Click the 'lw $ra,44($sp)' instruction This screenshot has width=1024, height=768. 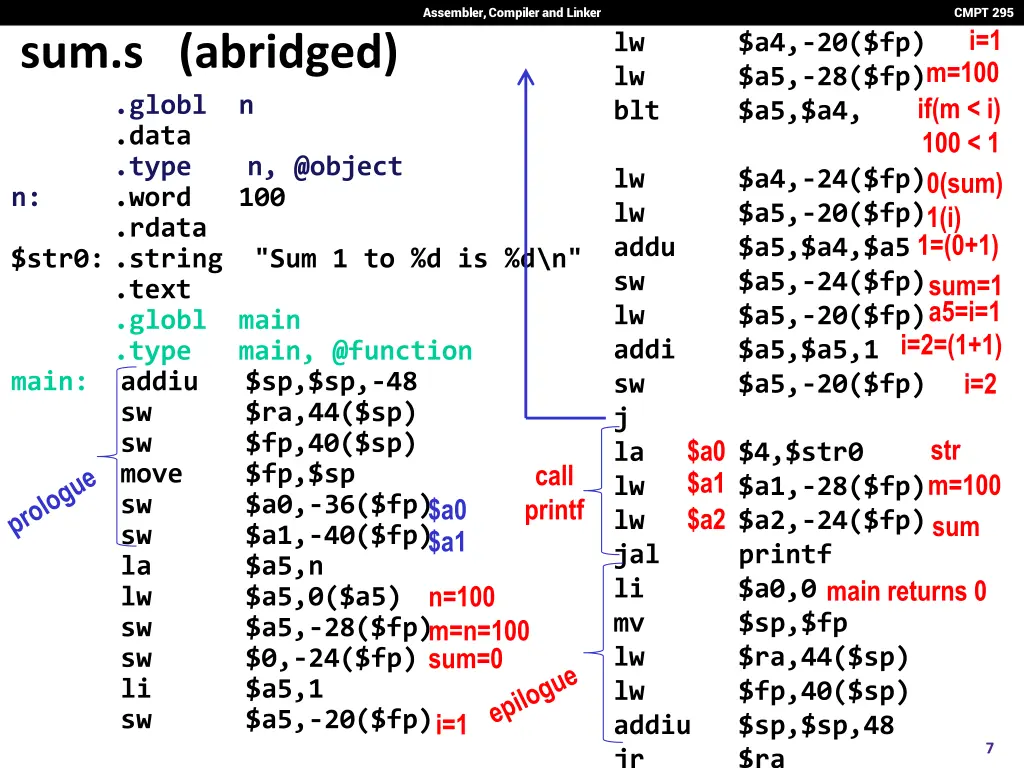[761, 657]
